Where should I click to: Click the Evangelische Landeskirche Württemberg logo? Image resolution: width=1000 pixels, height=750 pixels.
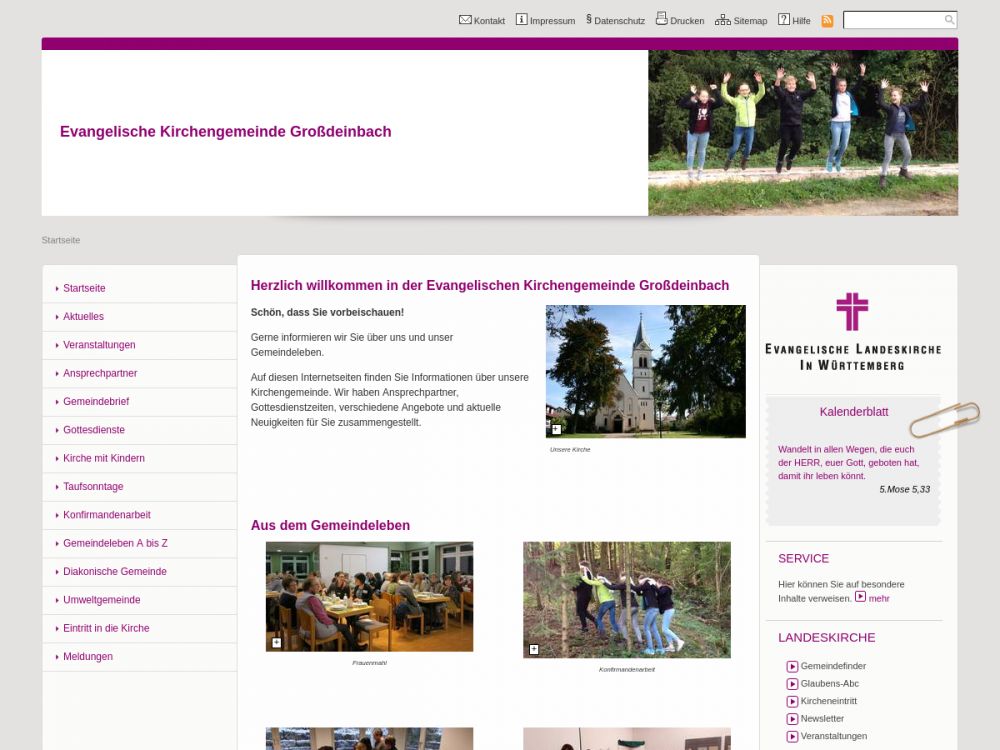tap(853, 331)
